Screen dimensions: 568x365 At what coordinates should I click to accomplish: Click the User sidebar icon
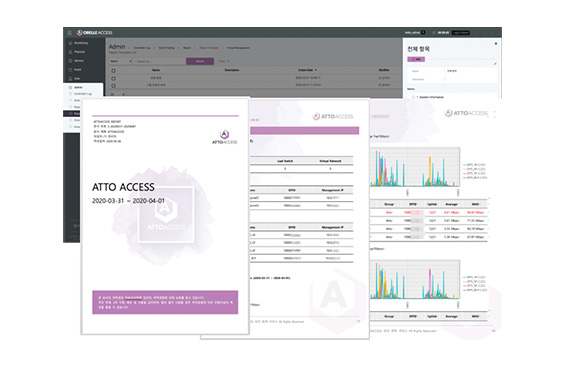tap(70, 78)
